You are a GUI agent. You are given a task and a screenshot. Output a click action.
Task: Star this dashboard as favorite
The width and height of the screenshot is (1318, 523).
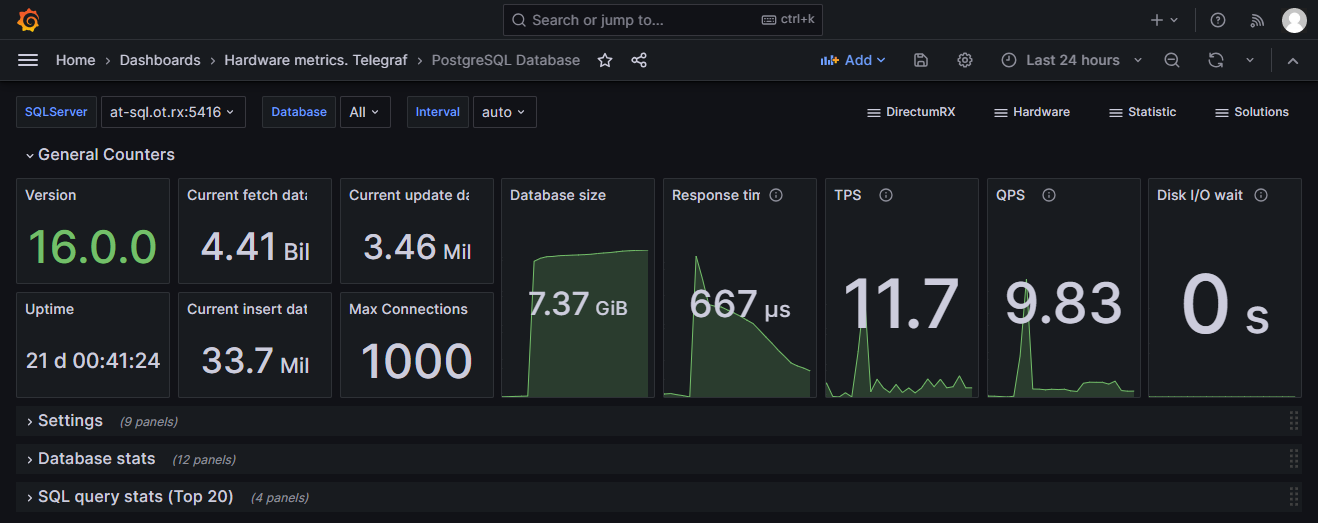click(x=605, y=60)
